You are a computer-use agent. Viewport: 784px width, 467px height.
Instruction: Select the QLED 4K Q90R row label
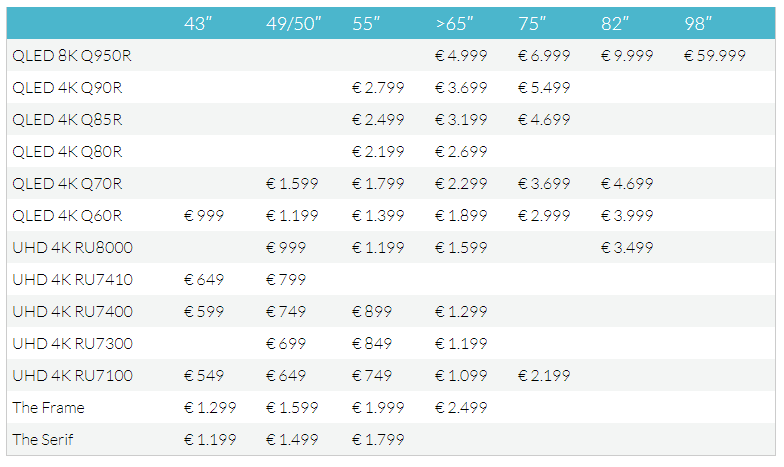[67, 88]
